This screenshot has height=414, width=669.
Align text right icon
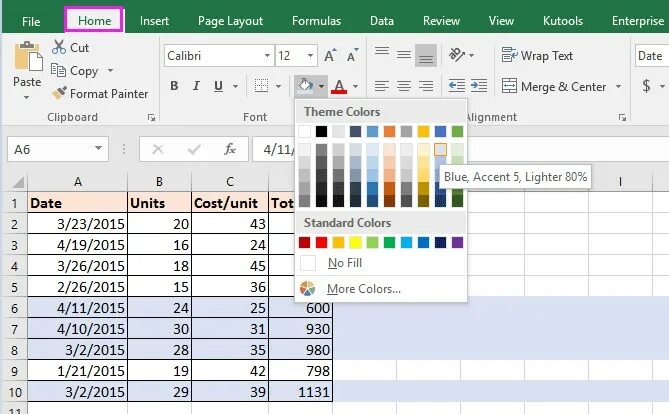(x=426, y=86)
